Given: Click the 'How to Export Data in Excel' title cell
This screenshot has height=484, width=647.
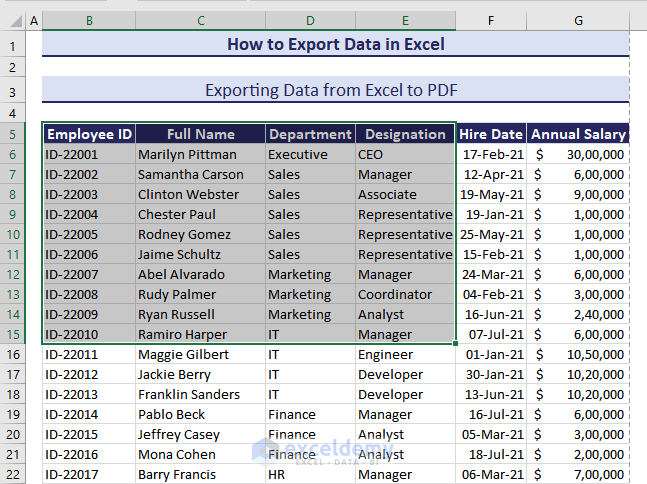Looking at the screenshot, I should [335, 44].
